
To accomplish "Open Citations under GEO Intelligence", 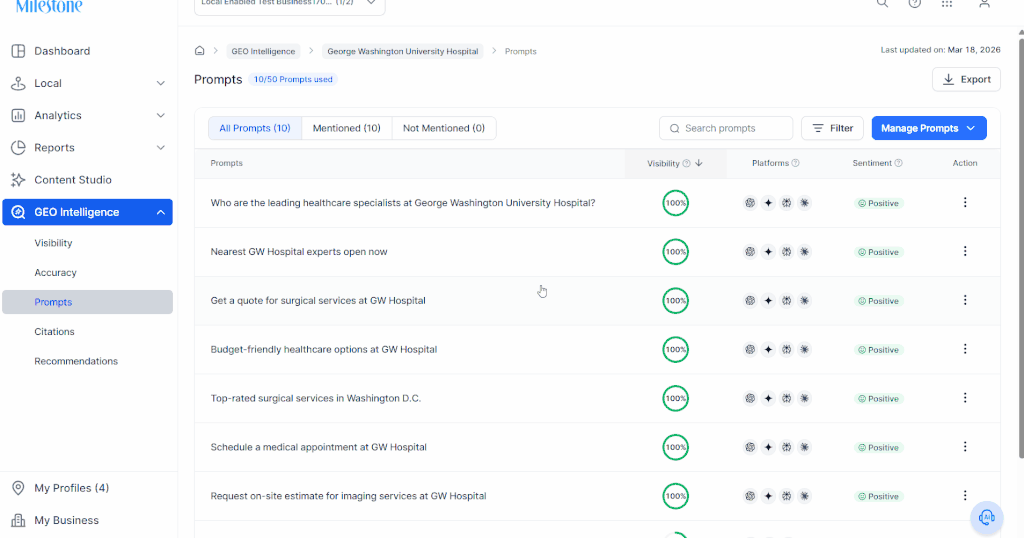I will point(54,332).
